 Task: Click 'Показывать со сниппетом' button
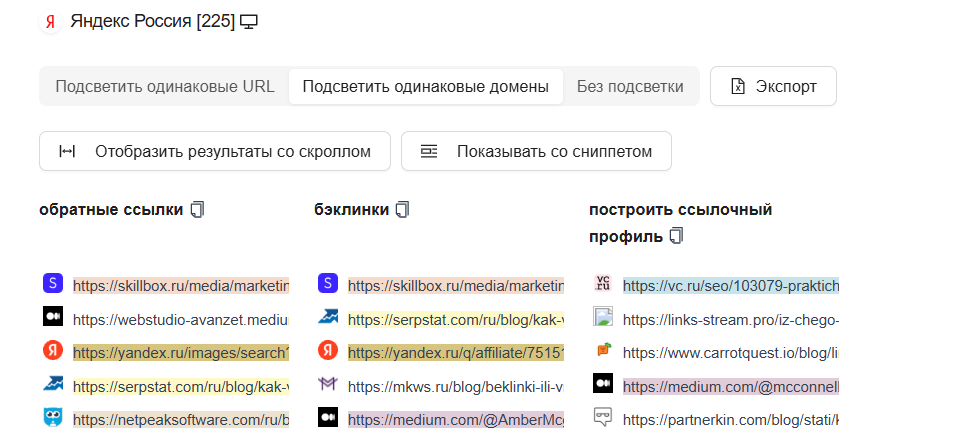(536, 151)
